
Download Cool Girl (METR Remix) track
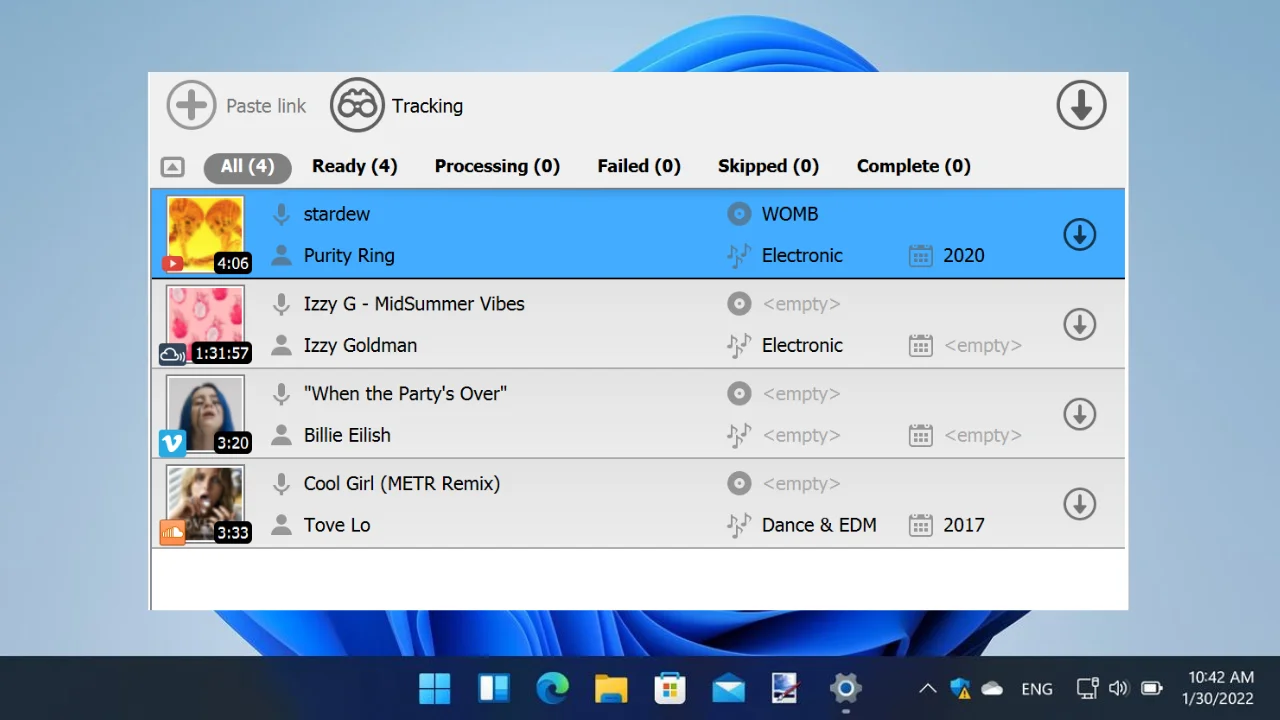(1079, 504)
